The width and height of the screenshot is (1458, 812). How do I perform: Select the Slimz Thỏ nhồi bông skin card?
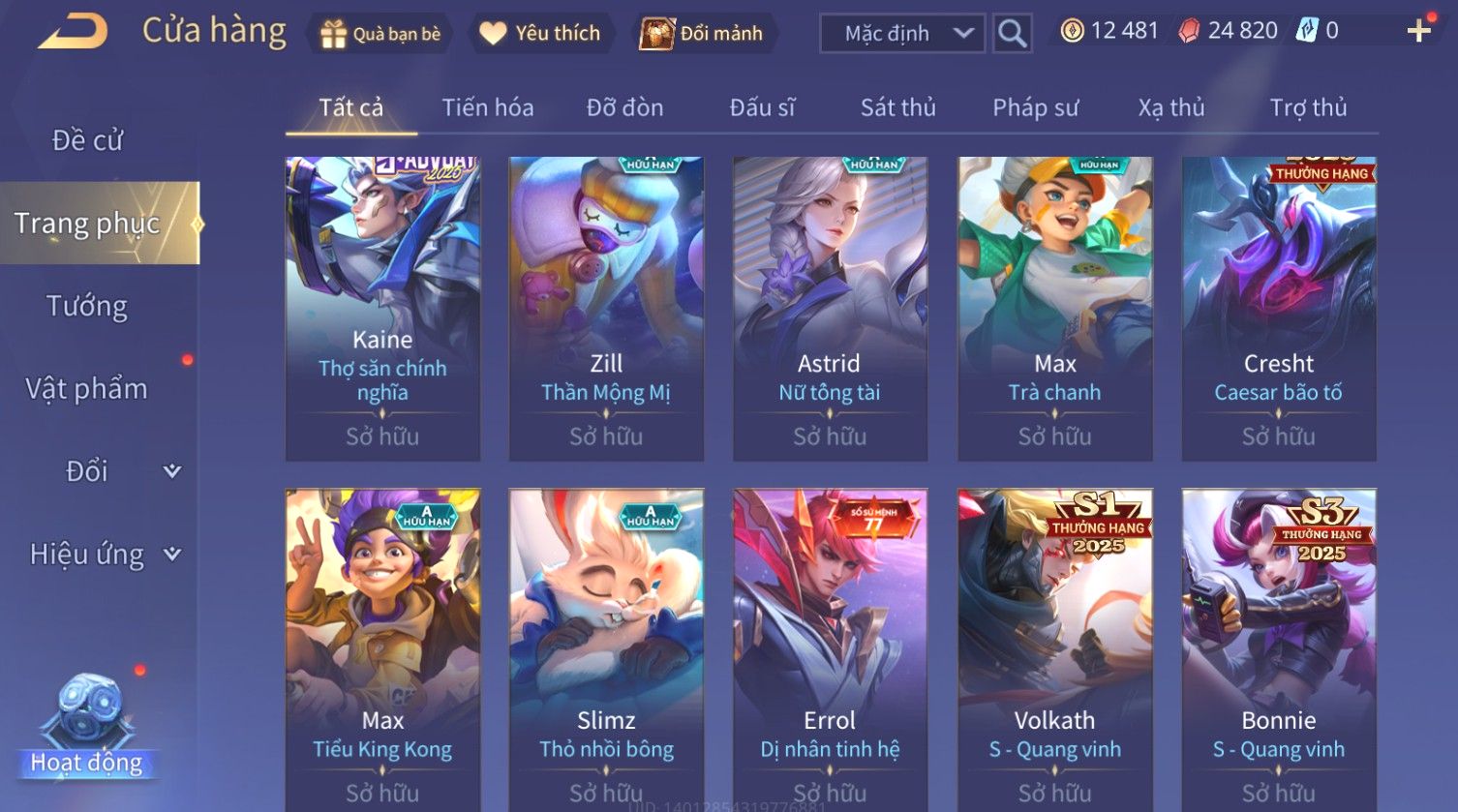pyautogui.click(x=606, y=648)
